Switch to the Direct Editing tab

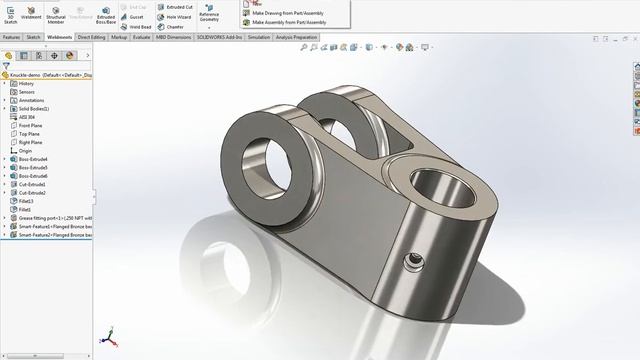pos(91,37)
